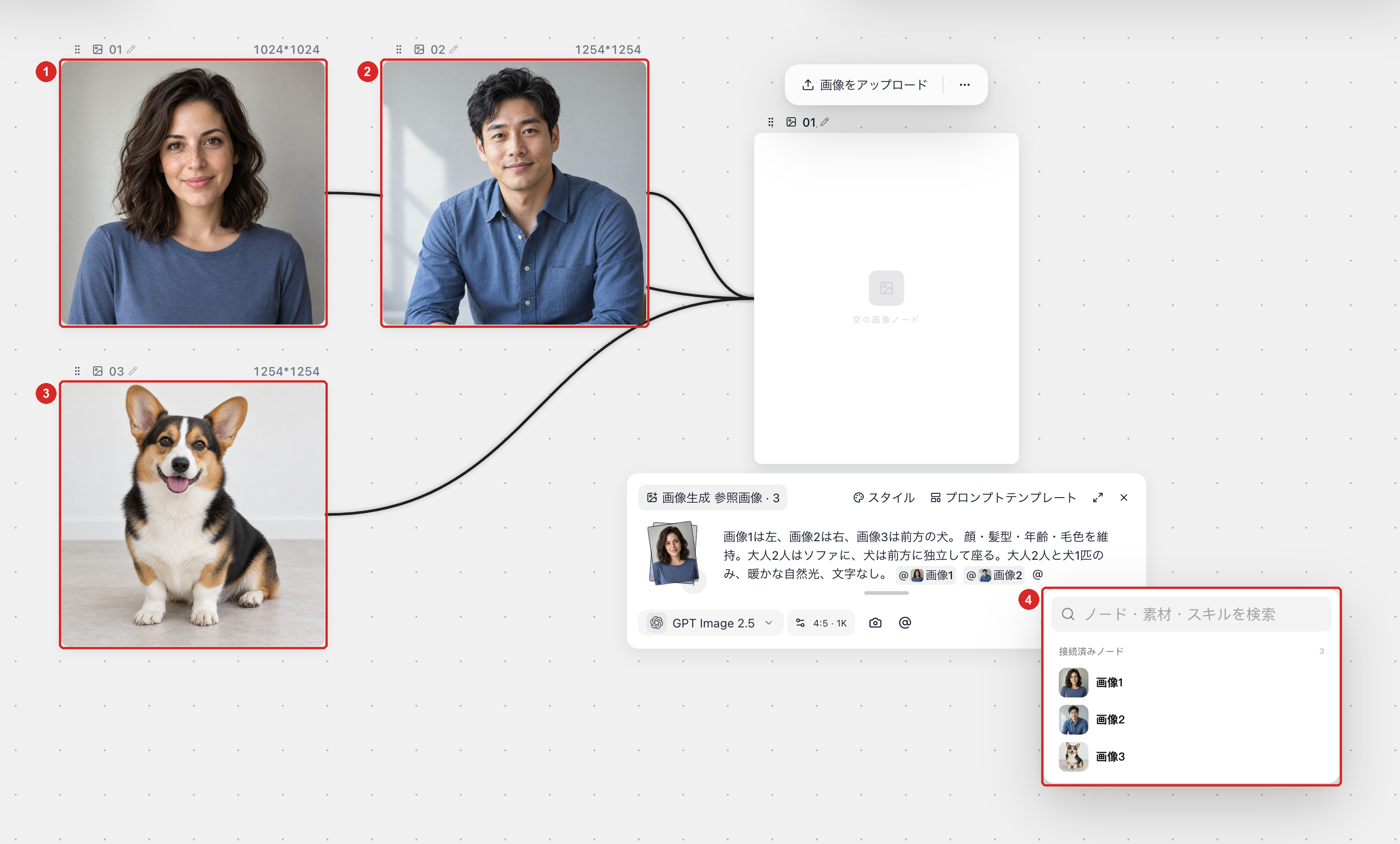Expand the prompt panel with the arrows icon
The image size is (1400, 844).
(x=1098, y=498)
